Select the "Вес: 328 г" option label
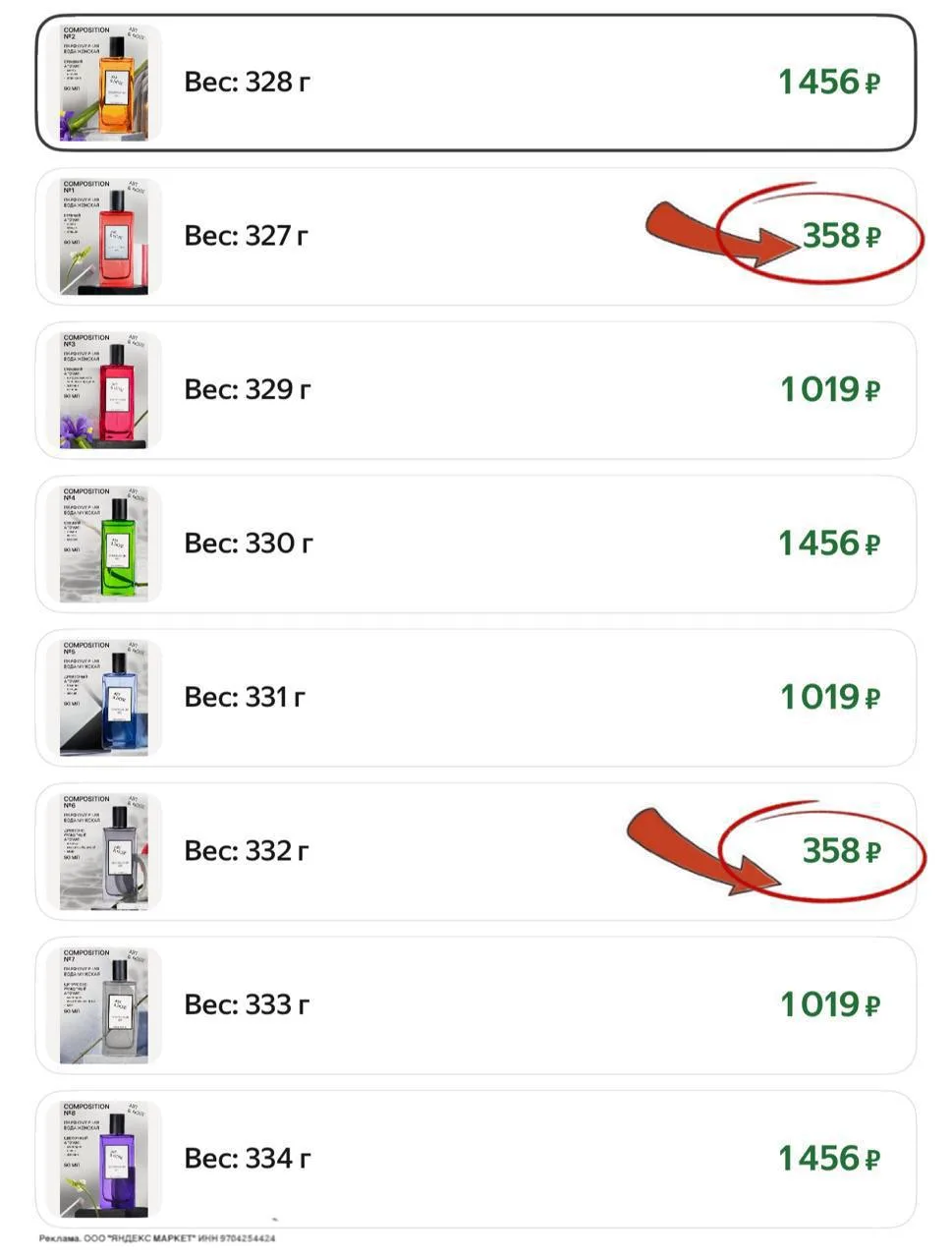The width and height of the screenshot is (952, 1258). [x=247, y=83]
